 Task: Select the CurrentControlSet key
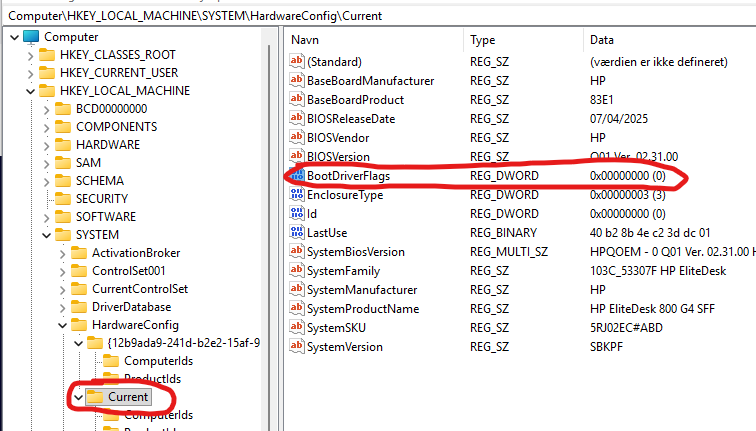point(139,289)
